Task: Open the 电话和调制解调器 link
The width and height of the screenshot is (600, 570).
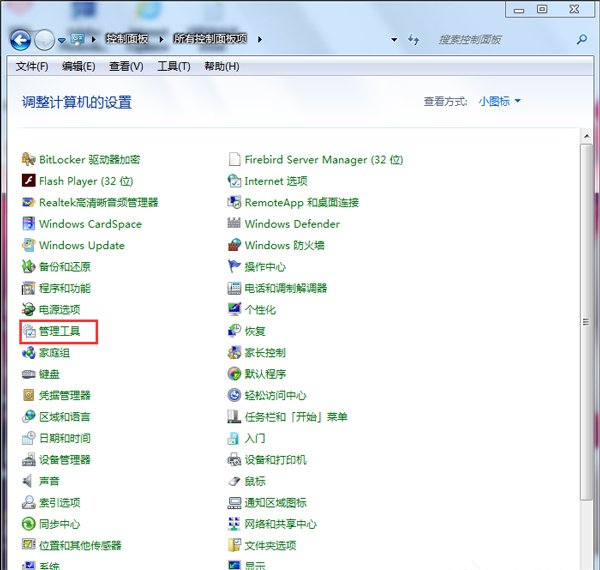Action: [x=286, y=288]
